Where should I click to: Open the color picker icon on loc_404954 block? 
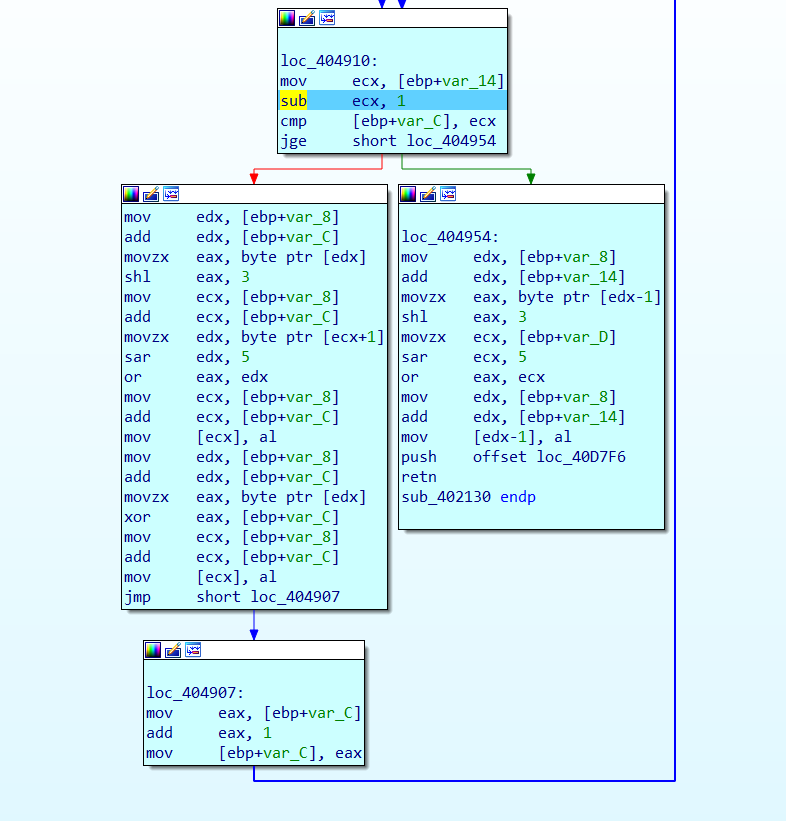point(409,194)
